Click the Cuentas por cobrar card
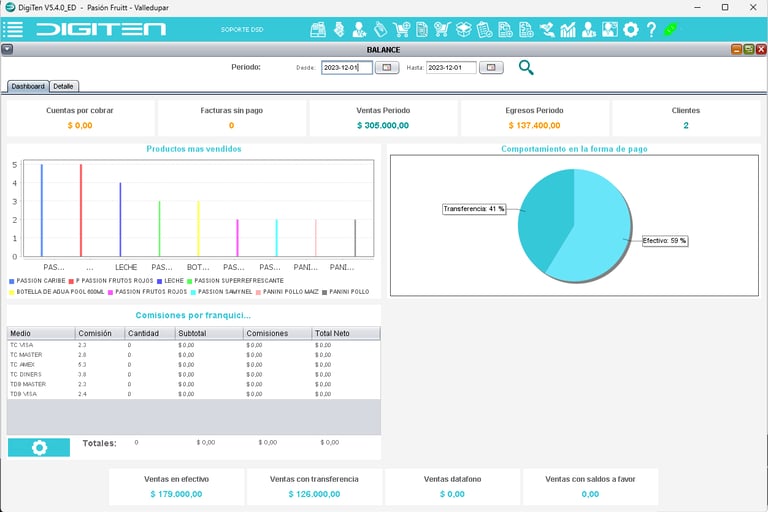Image resolution: width=768 pixels, height=512 pixels. coord(80,118)
